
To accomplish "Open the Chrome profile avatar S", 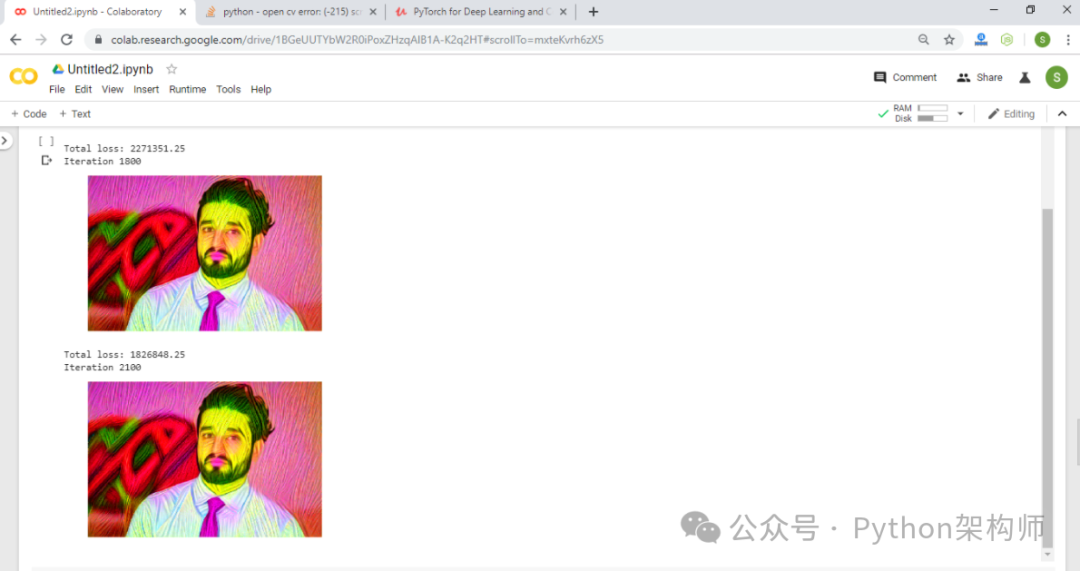I will pos(1042,40).
